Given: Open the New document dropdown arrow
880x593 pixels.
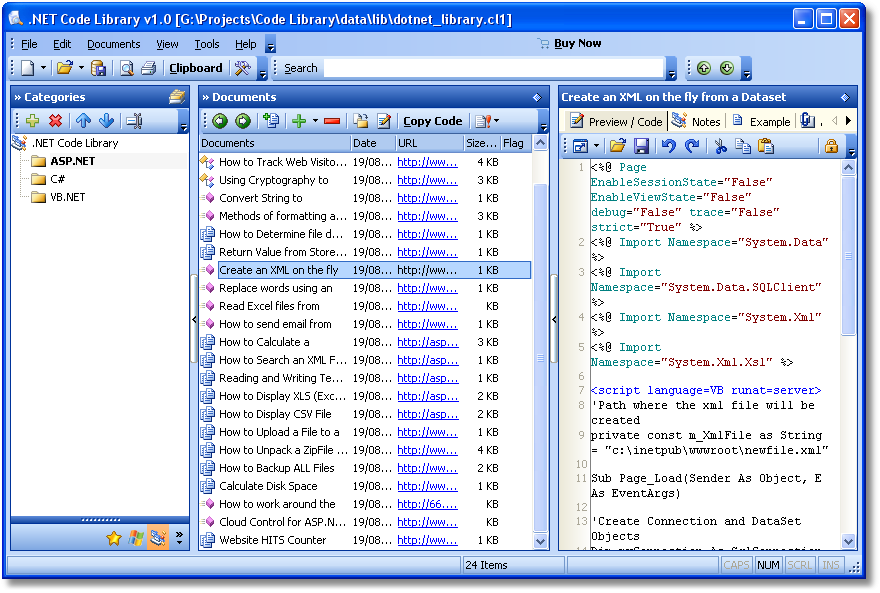Looking at the screenshot, I should [x=43, y=68].
